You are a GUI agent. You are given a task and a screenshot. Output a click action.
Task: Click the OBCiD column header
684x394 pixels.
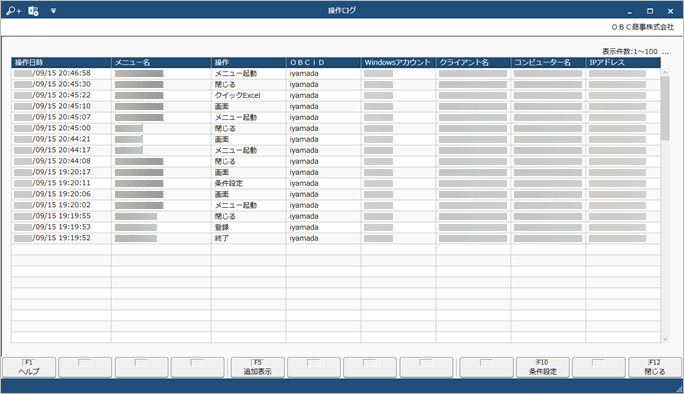point(323,62)
